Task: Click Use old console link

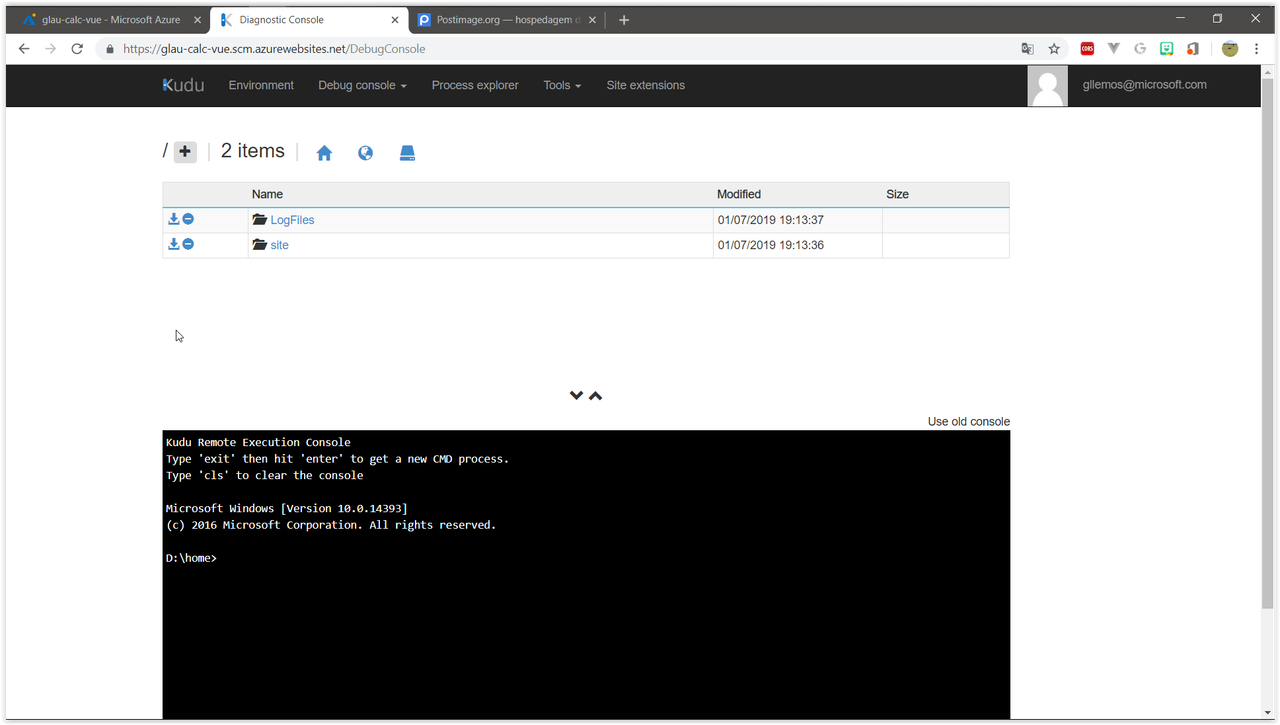Action: tap(968, 422)
